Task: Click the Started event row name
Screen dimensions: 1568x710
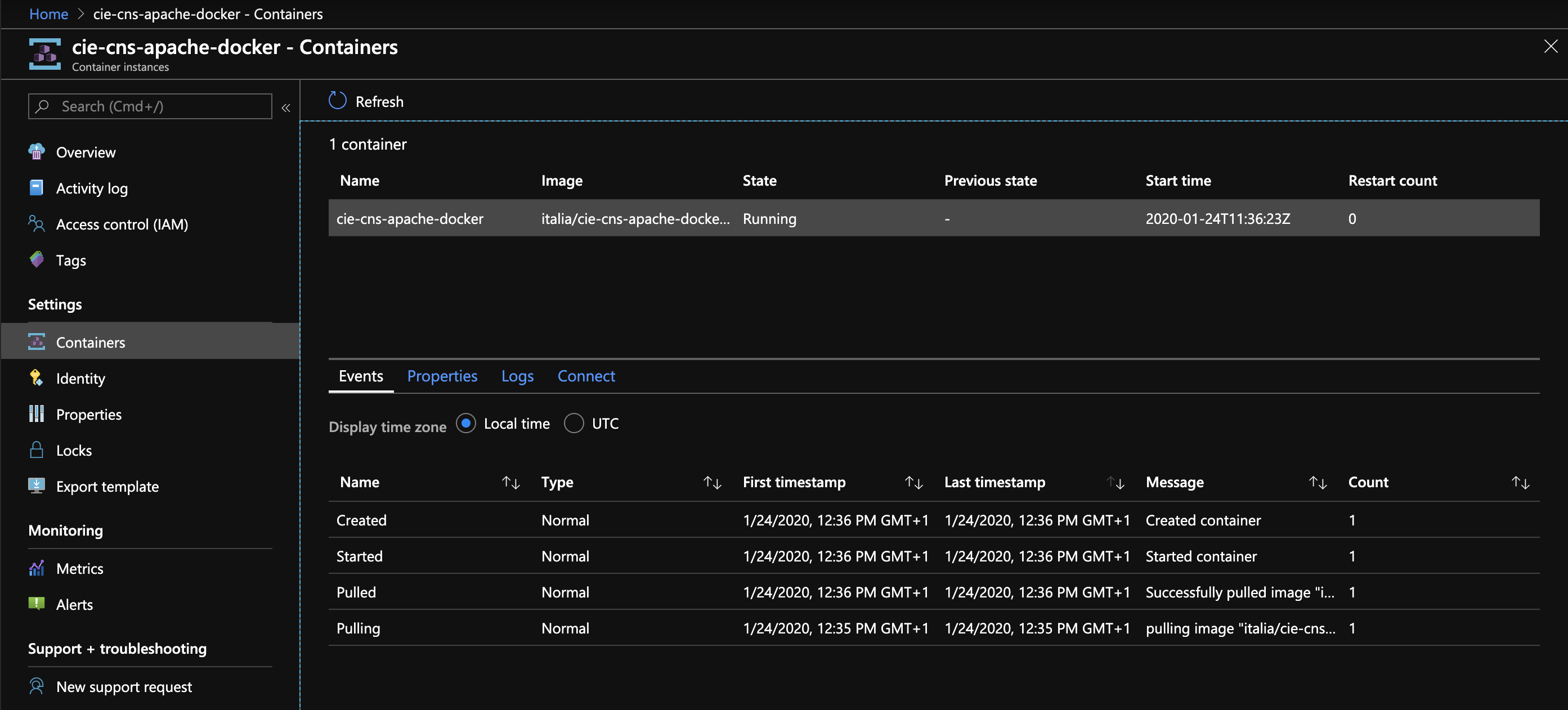Action: [x=359, y=555]
